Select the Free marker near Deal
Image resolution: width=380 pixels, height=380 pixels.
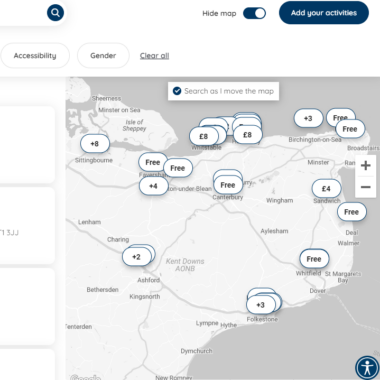(352, 212)
